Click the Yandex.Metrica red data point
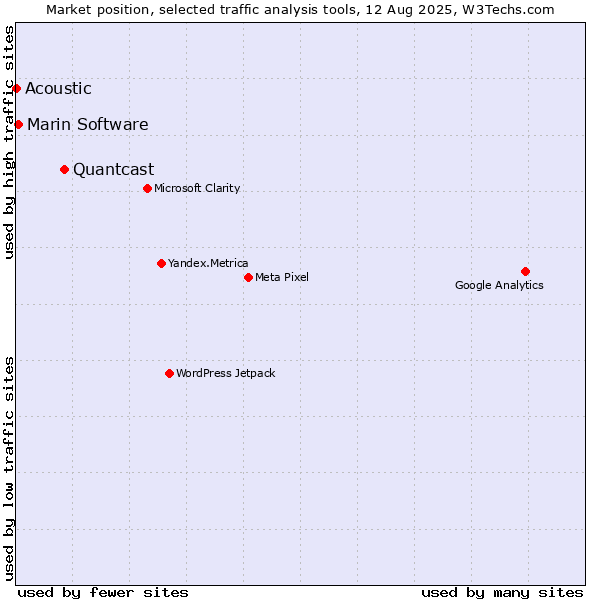This screenshot has width=600, height=600. (161, 263)
